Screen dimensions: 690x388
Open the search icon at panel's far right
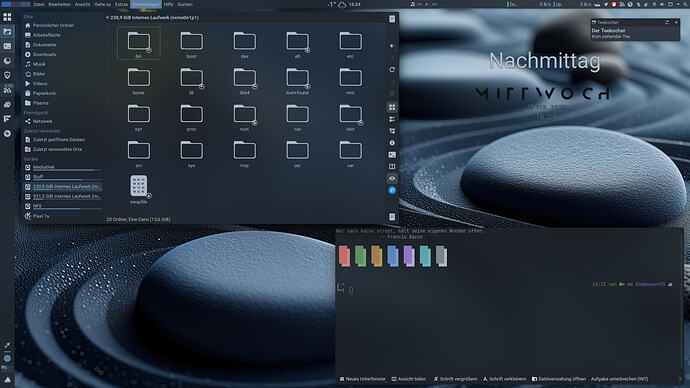[x=685, y=4]
